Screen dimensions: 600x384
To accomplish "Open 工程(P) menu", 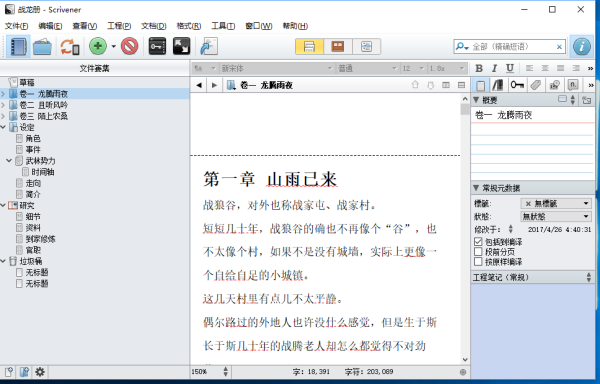I will [119, 26].
